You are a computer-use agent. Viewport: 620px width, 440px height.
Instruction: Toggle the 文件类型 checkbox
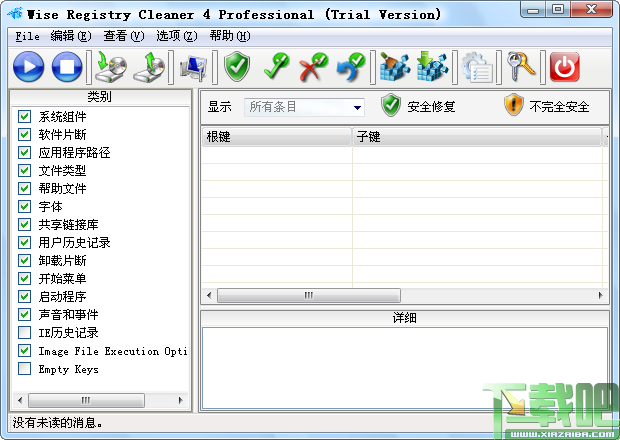25,170
